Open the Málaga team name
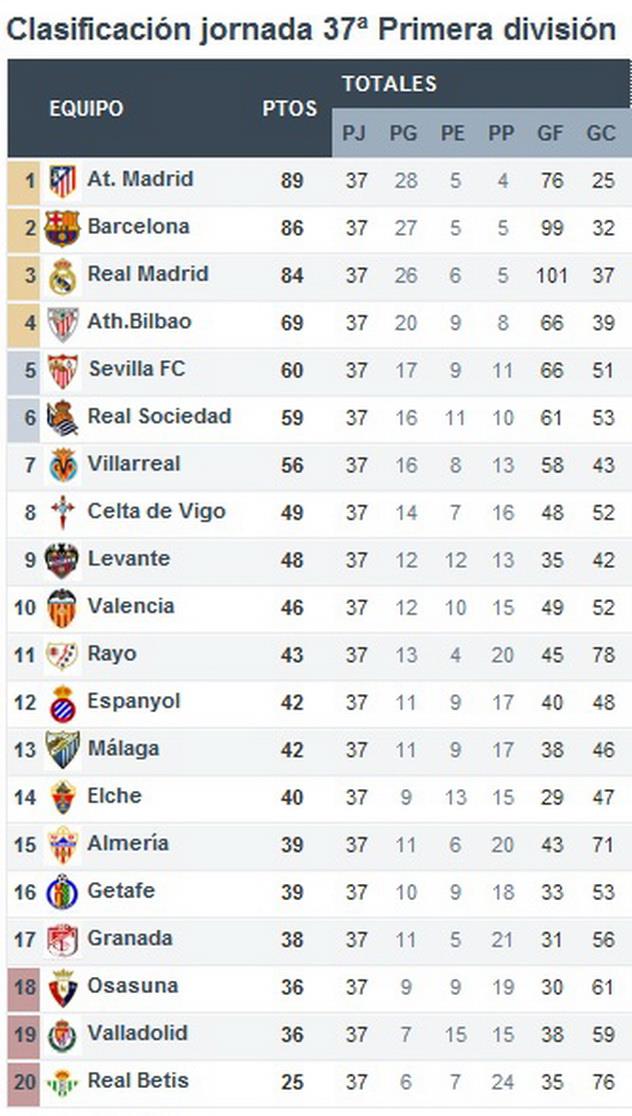This screenshot has width=632, height=1116. click(123, 748)
